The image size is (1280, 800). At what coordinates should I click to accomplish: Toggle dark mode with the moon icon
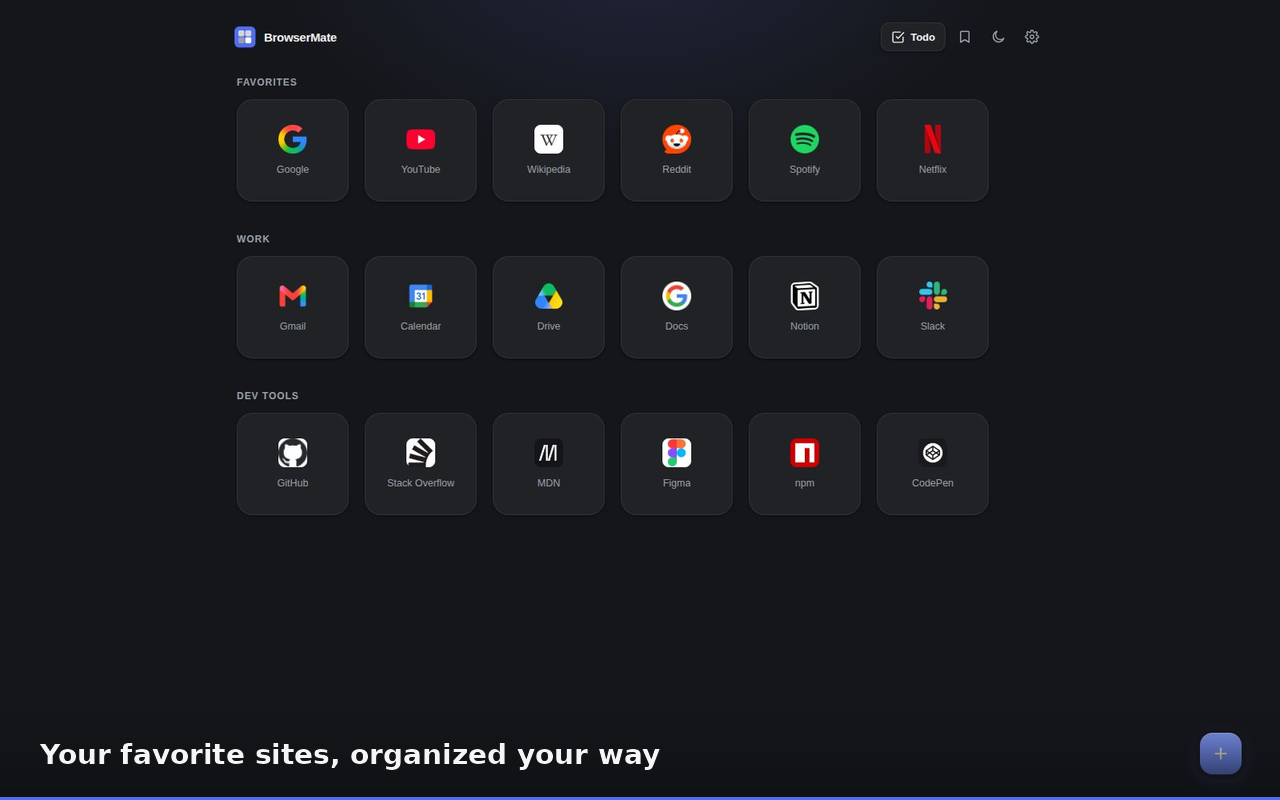pyautogui.click(x=998, y=37)
